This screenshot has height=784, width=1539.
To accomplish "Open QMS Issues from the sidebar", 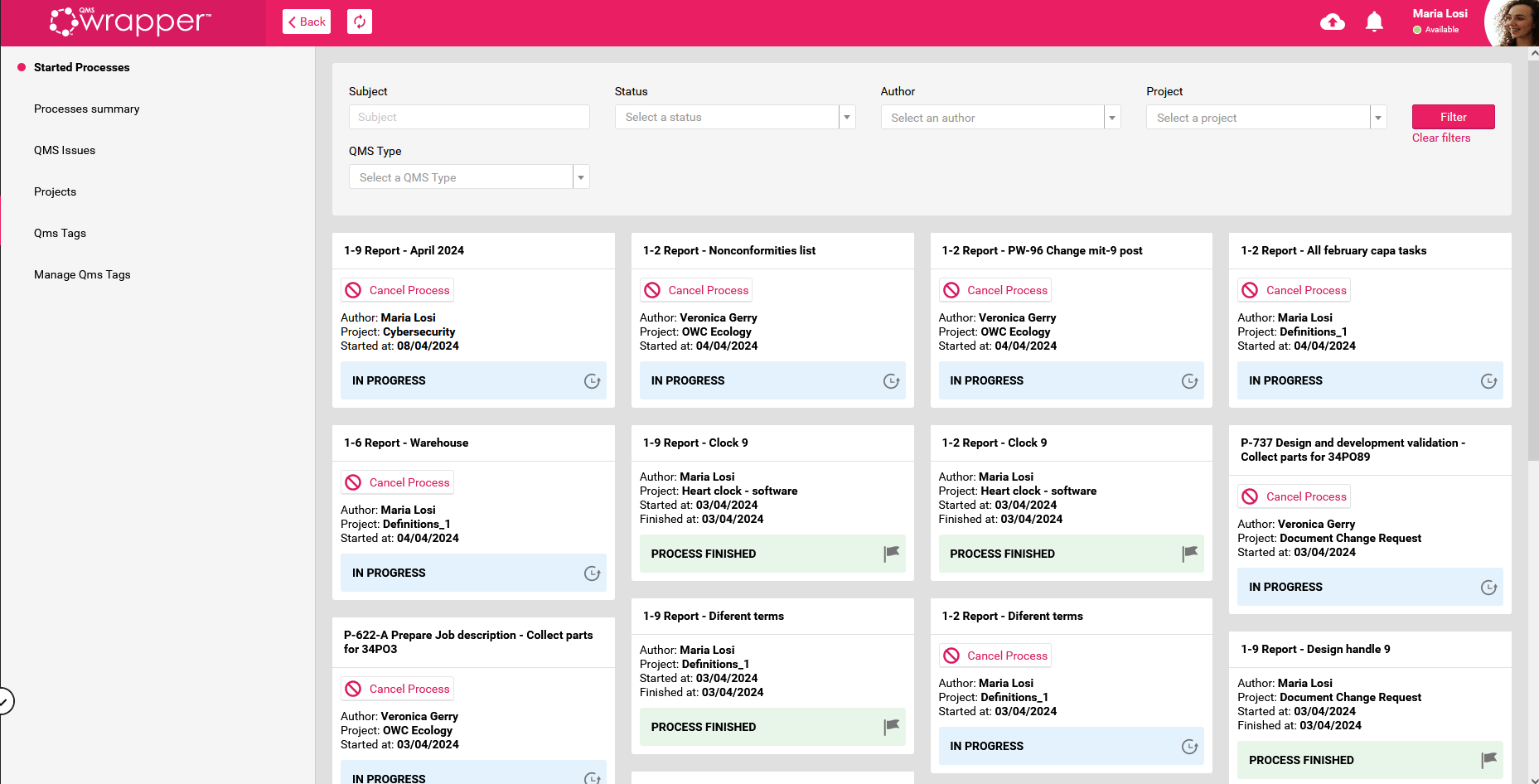I will tap(65, 151).
